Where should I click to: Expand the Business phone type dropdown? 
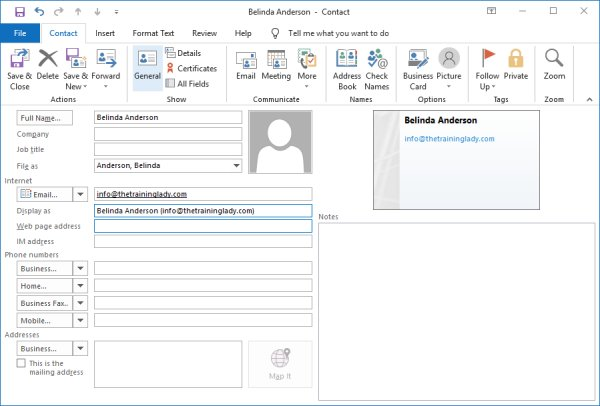point(80,269)
